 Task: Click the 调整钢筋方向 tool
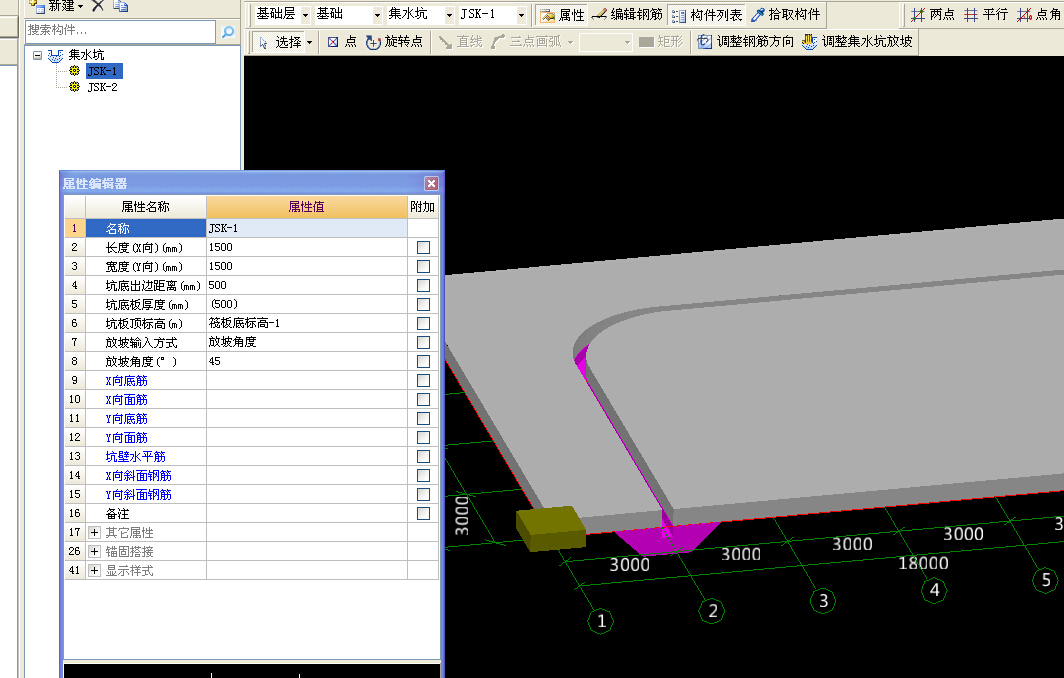pos(745,42)
